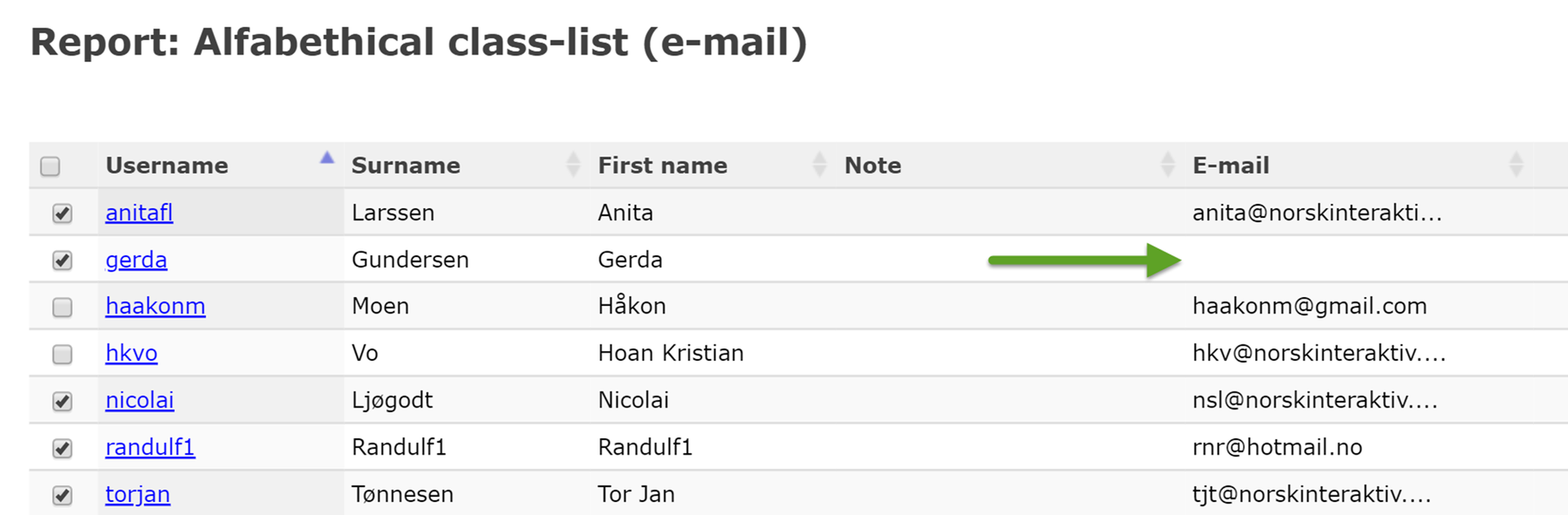Click the down chevron on the Surname sorter

point(574,171)
